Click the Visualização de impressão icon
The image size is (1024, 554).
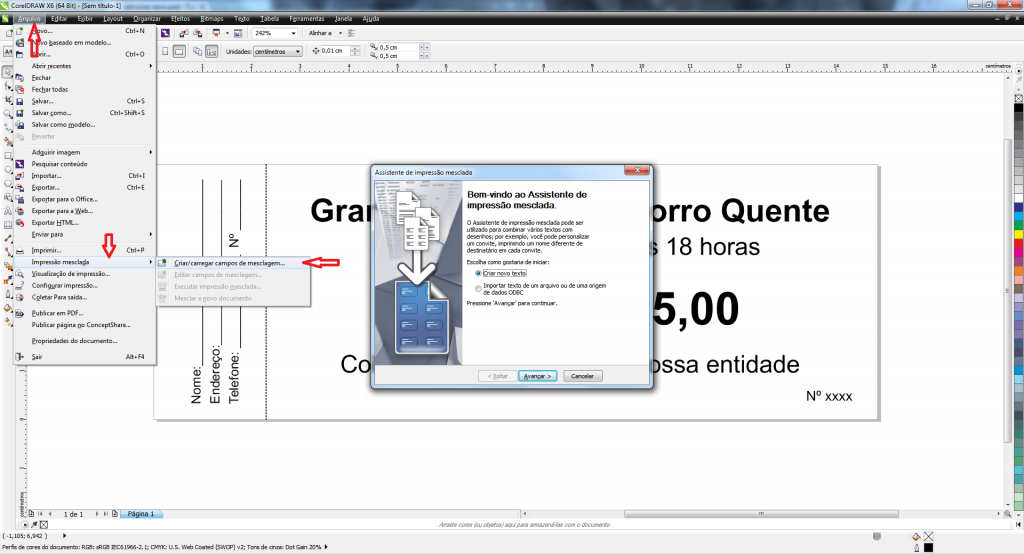pyautogui.click(x=20, y=274)
